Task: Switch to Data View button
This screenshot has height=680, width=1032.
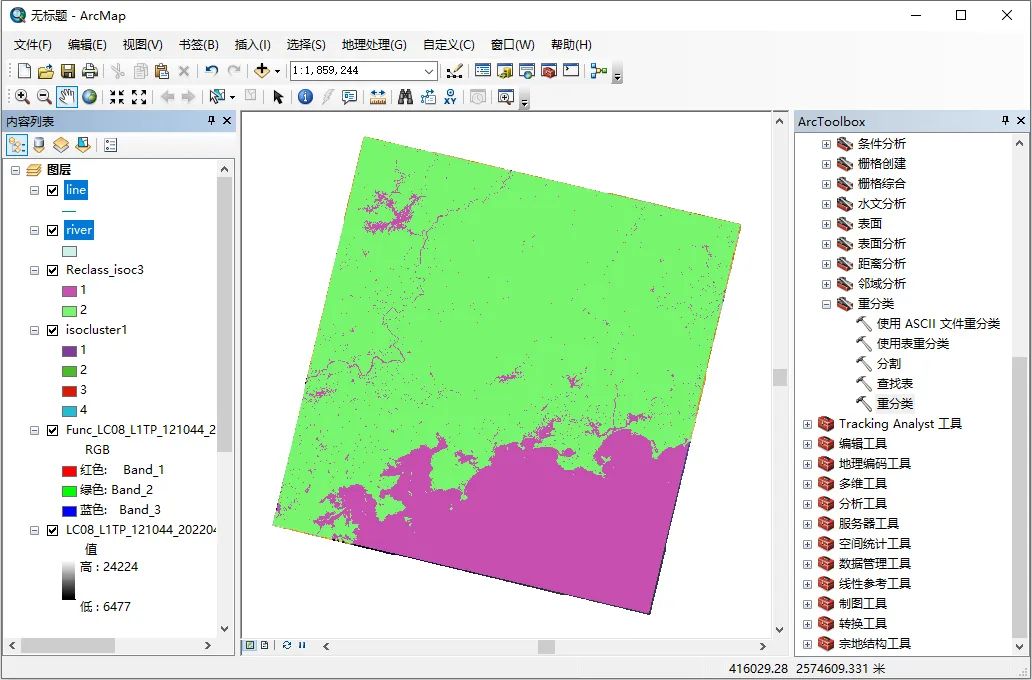Action: 250,645
